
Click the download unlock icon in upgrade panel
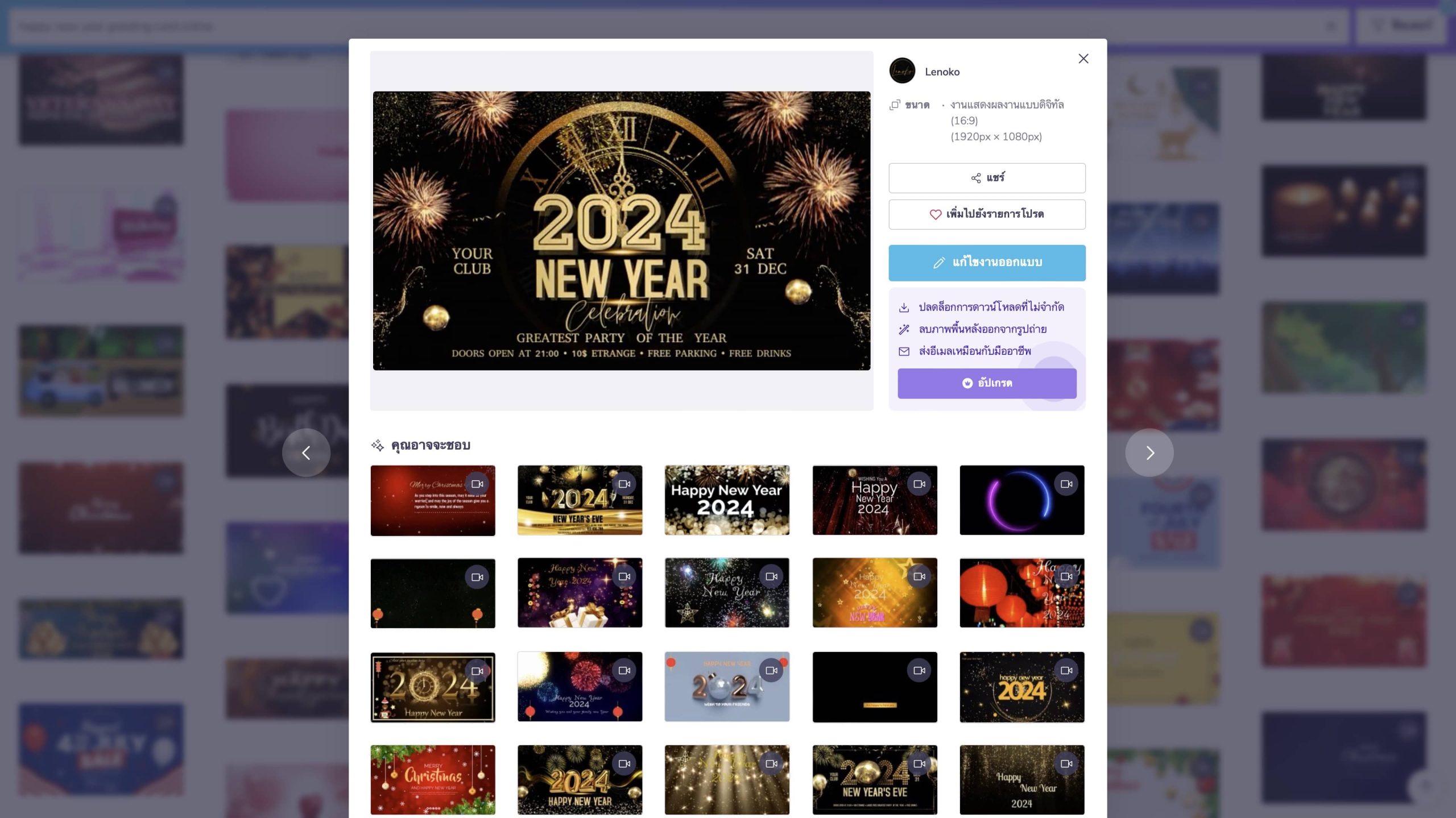tap(904, 308)
